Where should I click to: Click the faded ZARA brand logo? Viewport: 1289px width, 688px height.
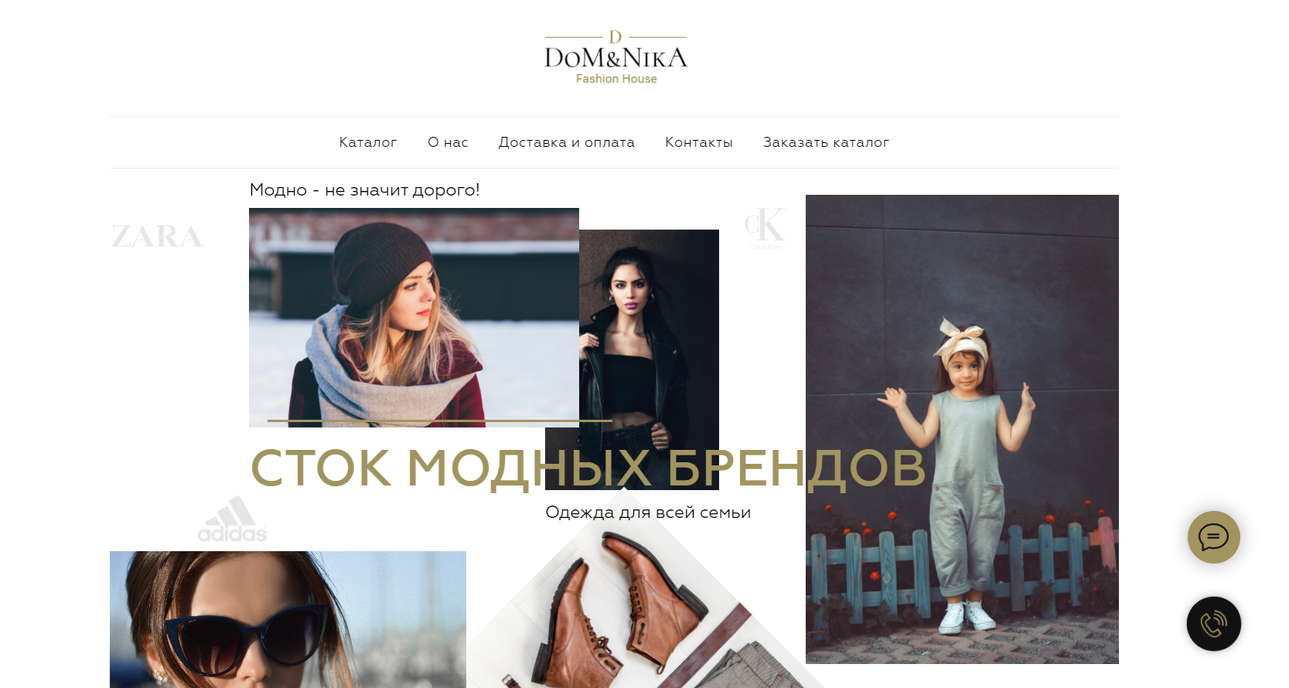[157, 237]
